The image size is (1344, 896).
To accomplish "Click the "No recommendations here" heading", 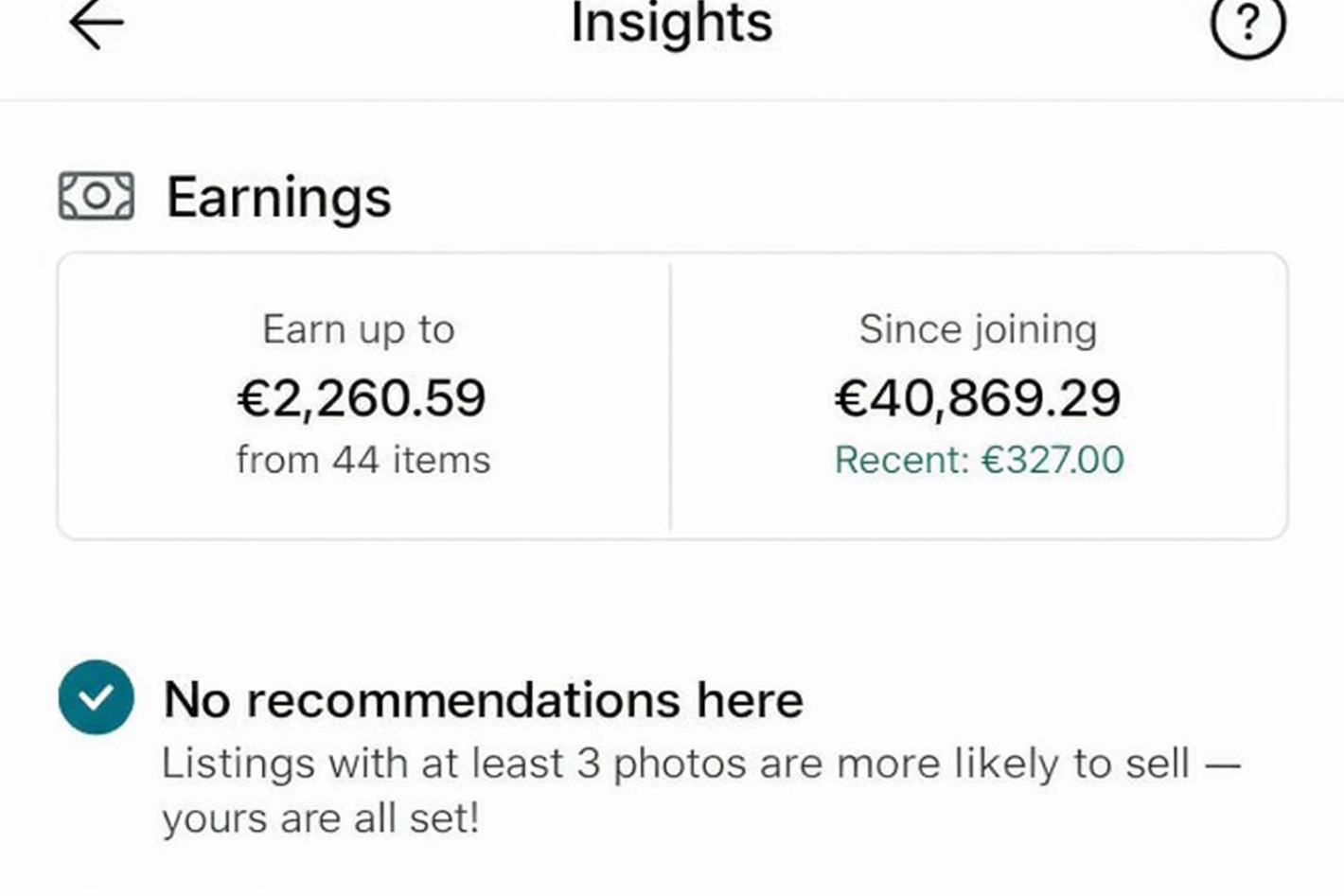I will [483, 700].
